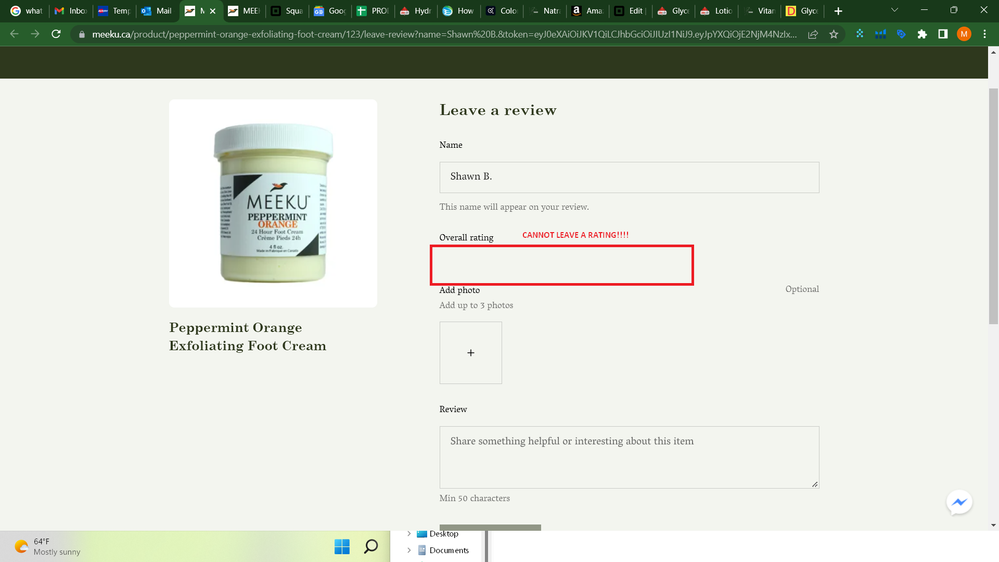Screen dimensions: 999x562
Task: Click the share page icon in address bar
Action: point(812,33)
